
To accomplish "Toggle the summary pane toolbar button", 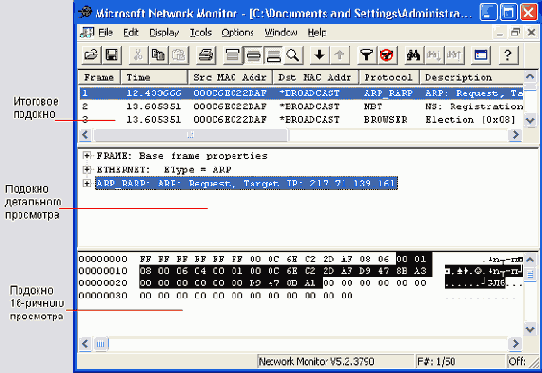I will [232, 55].
